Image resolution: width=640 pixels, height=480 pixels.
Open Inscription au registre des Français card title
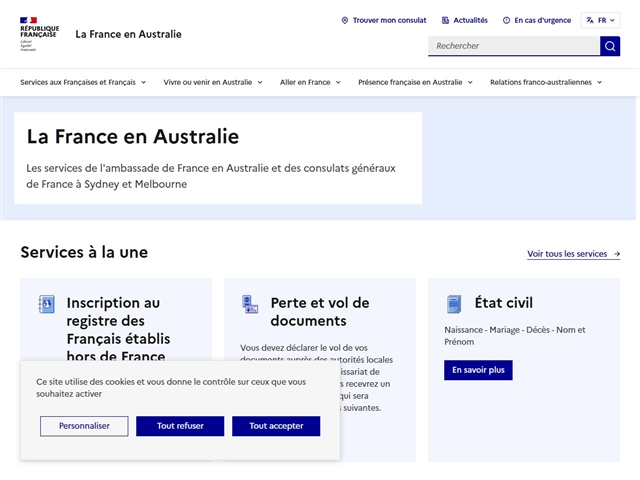pyautogui.click(x=118, y=329)
